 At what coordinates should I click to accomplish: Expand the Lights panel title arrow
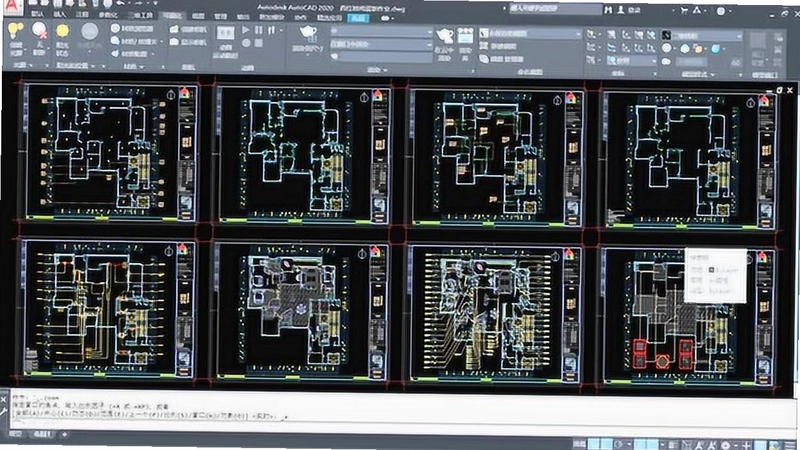[32, 66]
